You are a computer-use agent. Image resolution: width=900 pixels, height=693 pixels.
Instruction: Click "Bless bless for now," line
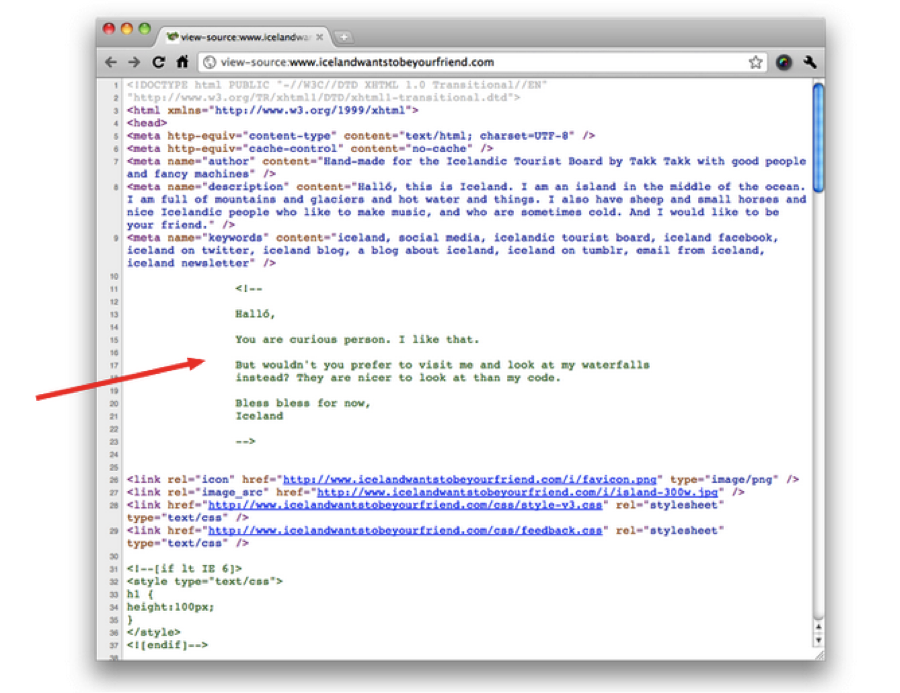(x=302, y=403)
